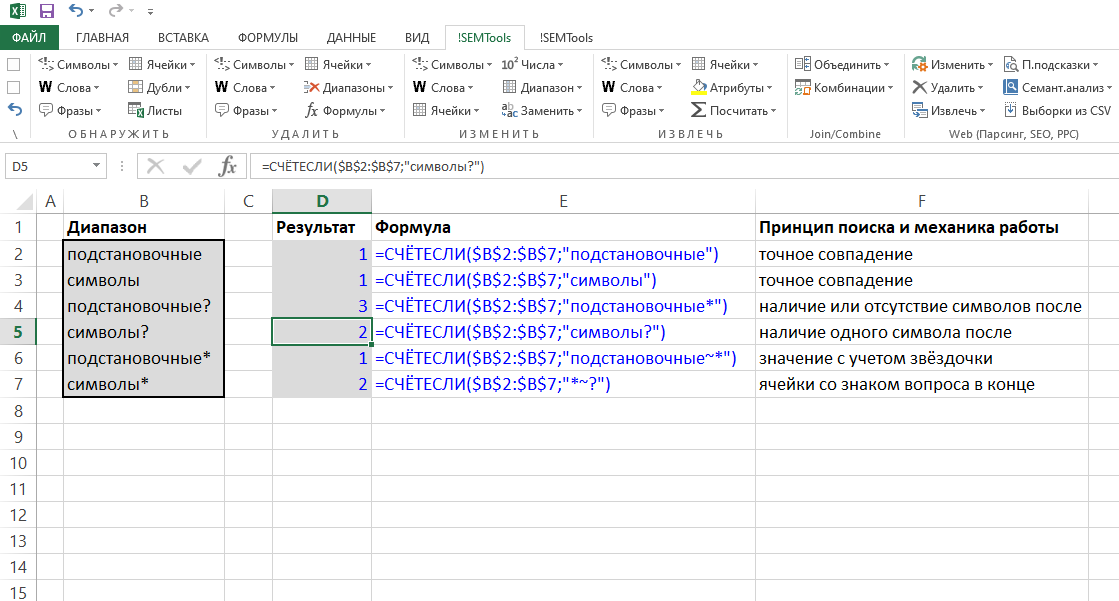Click the Enter checkmark in formula bar
This screenshot has width=1119, height=601.
[191, 166]
